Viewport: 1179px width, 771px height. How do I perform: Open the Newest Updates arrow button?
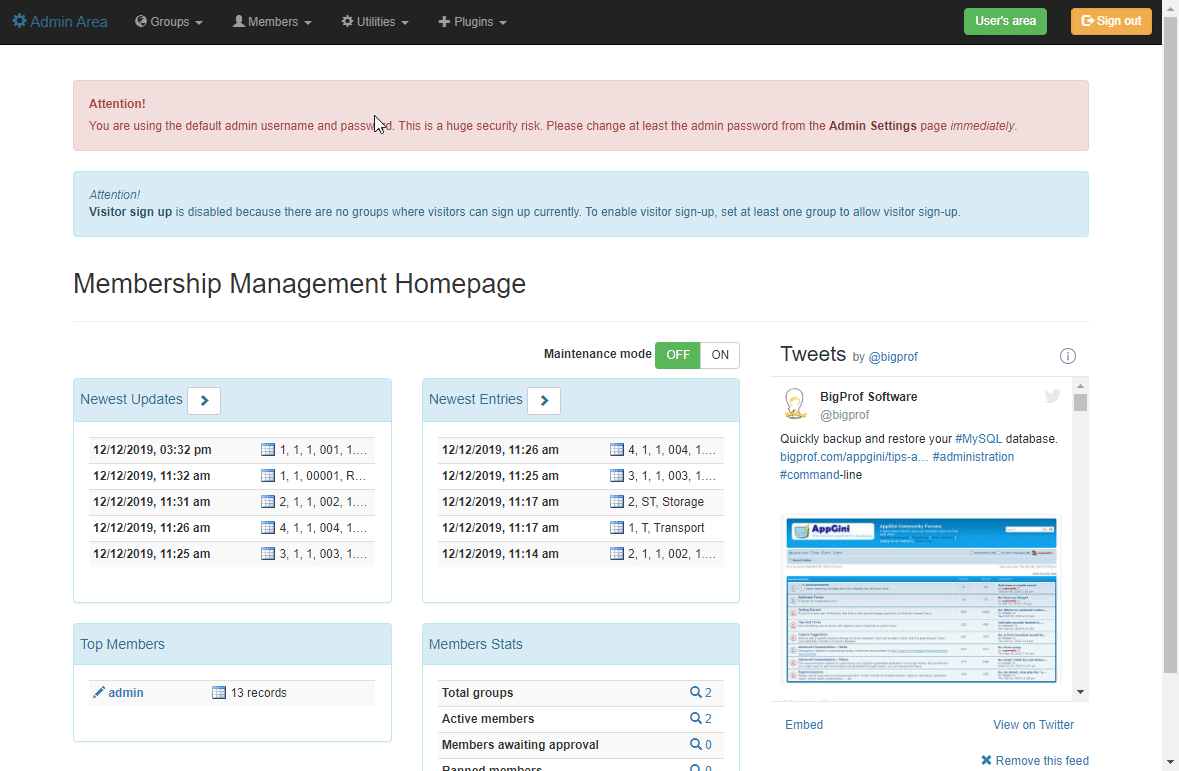[x=204, y=400]
